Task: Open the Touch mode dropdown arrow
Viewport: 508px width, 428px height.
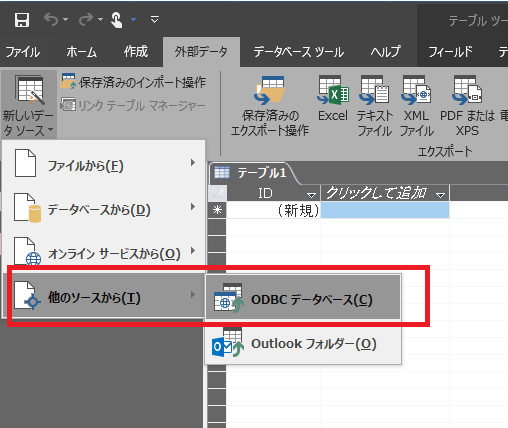Action: [x=133, y=20]
